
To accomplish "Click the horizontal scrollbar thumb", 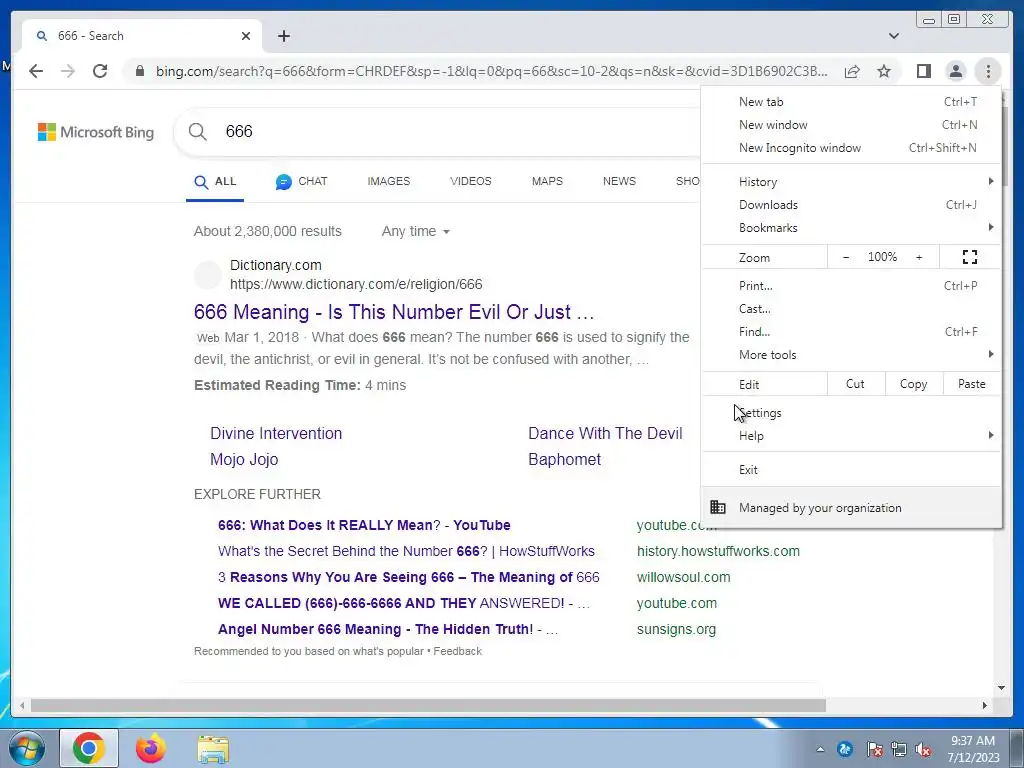I will tap(428, 705).
